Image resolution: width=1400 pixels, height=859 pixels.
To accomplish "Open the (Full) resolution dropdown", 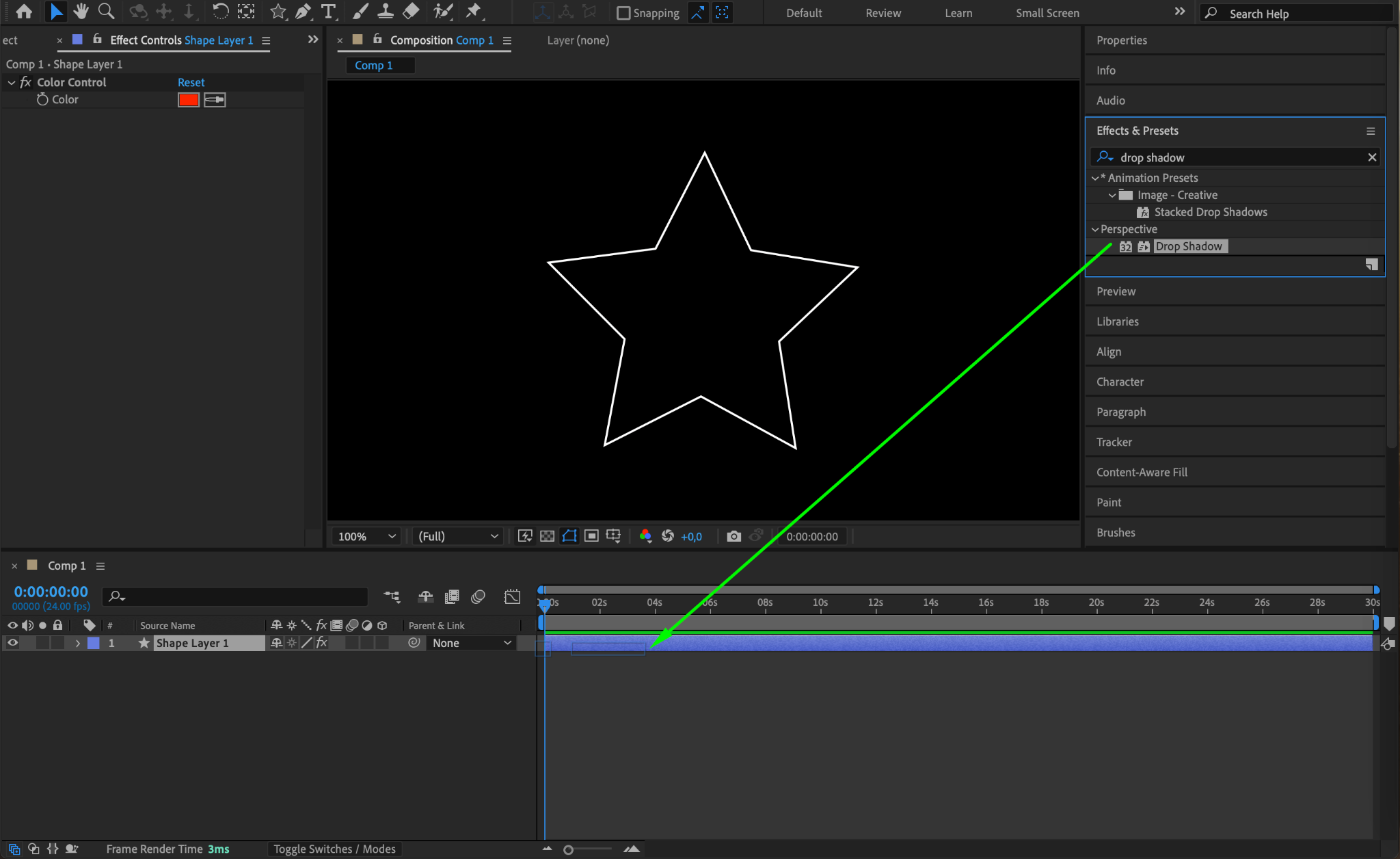I will click(457, 536).
